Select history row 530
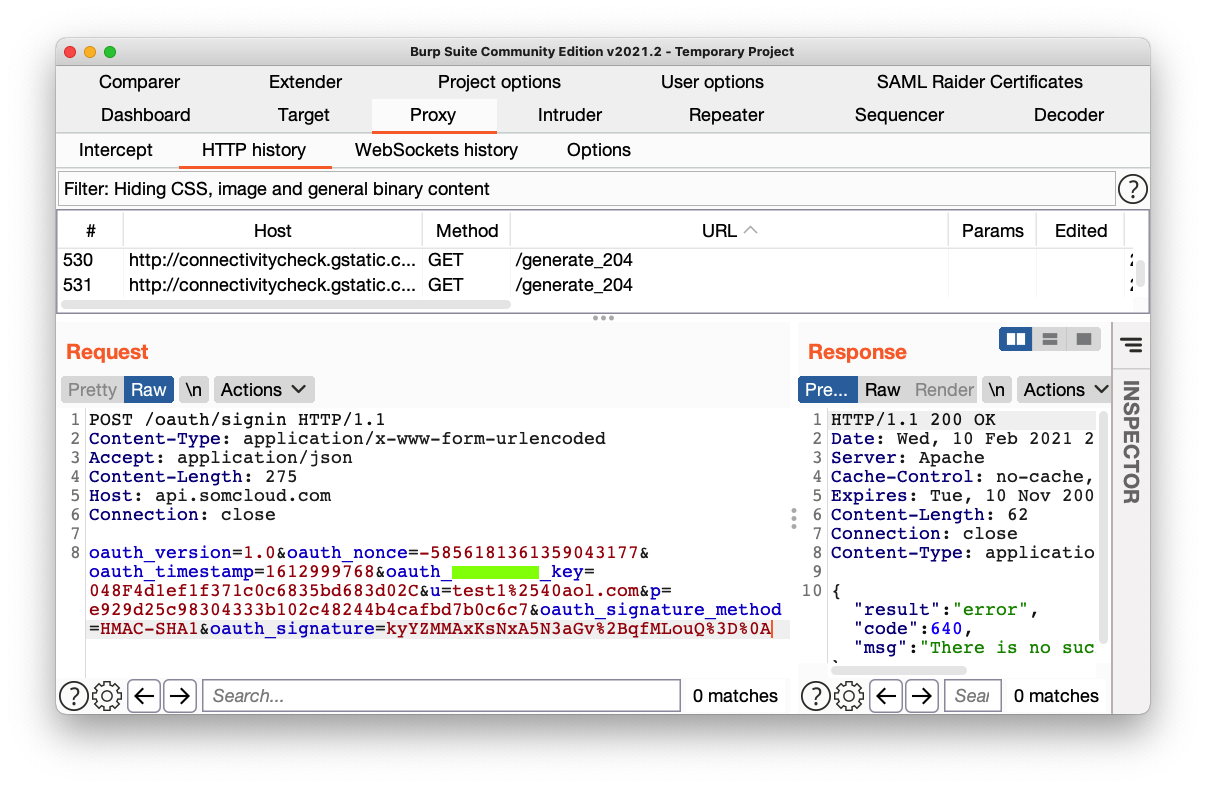The image size is (1206, 788). (596, 260)
